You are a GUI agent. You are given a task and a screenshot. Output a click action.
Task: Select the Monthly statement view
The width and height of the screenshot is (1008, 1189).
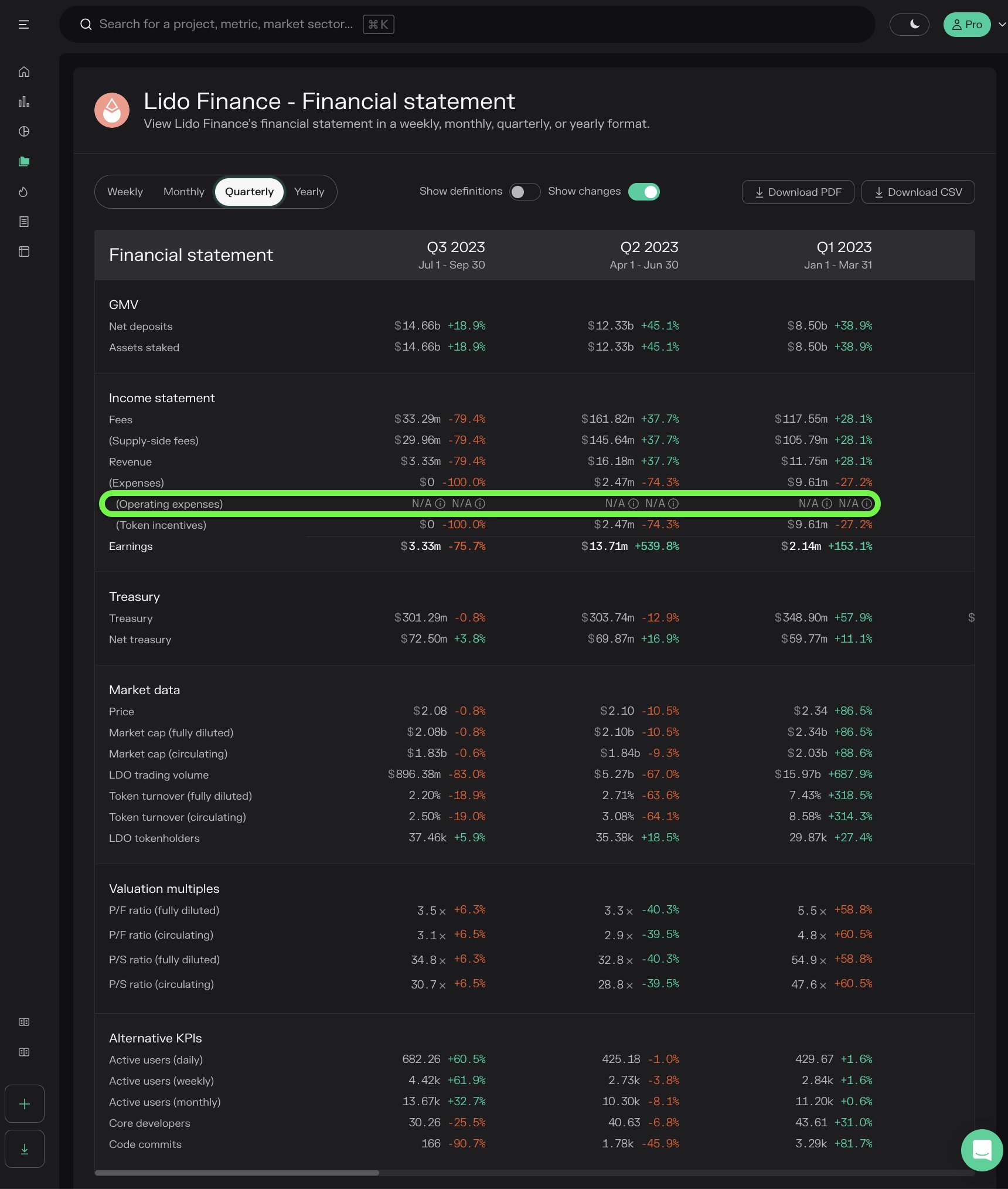pos(183,192)
